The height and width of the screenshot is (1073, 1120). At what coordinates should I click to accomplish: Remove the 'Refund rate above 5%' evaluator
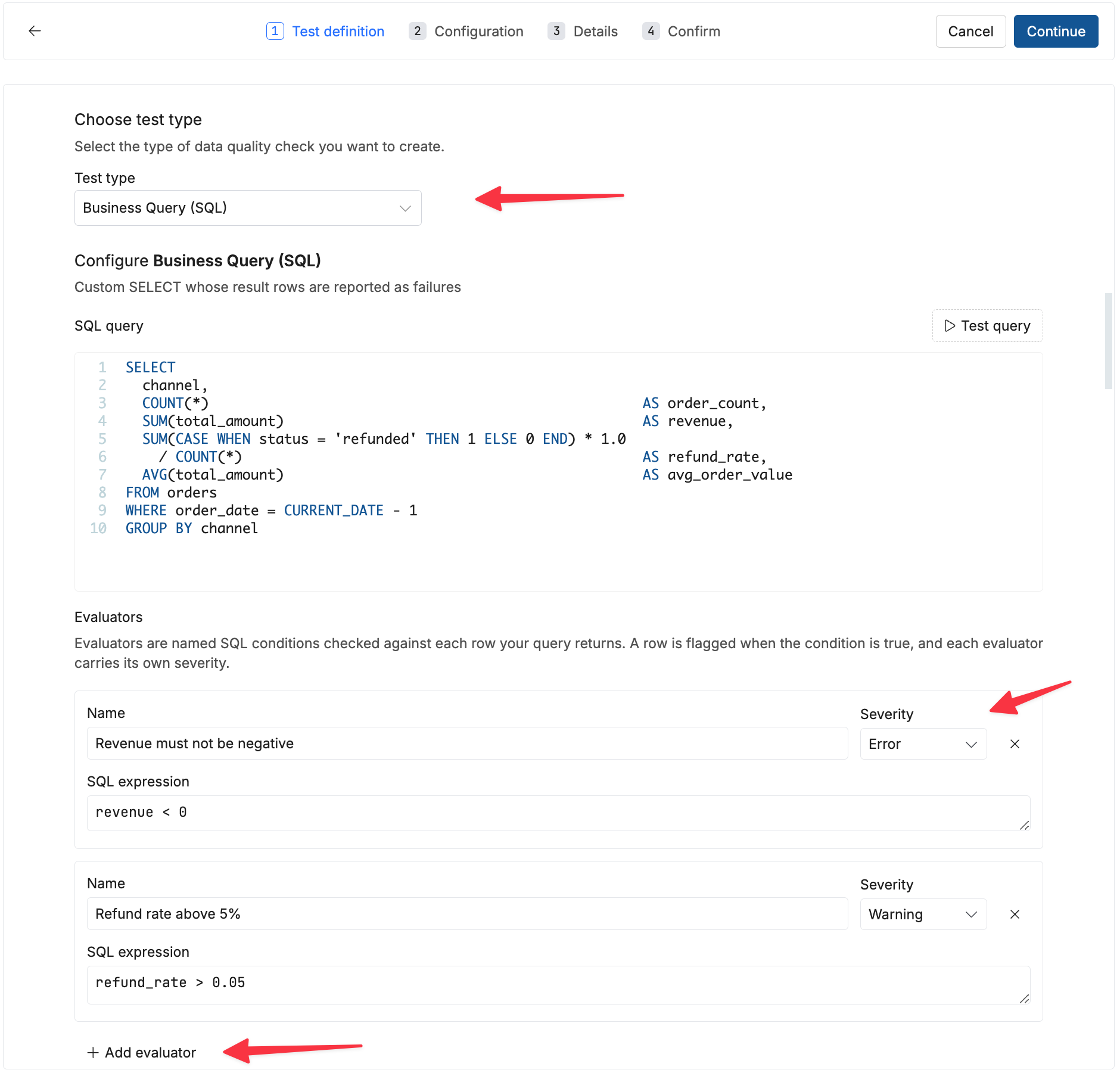coord(1015,914)
